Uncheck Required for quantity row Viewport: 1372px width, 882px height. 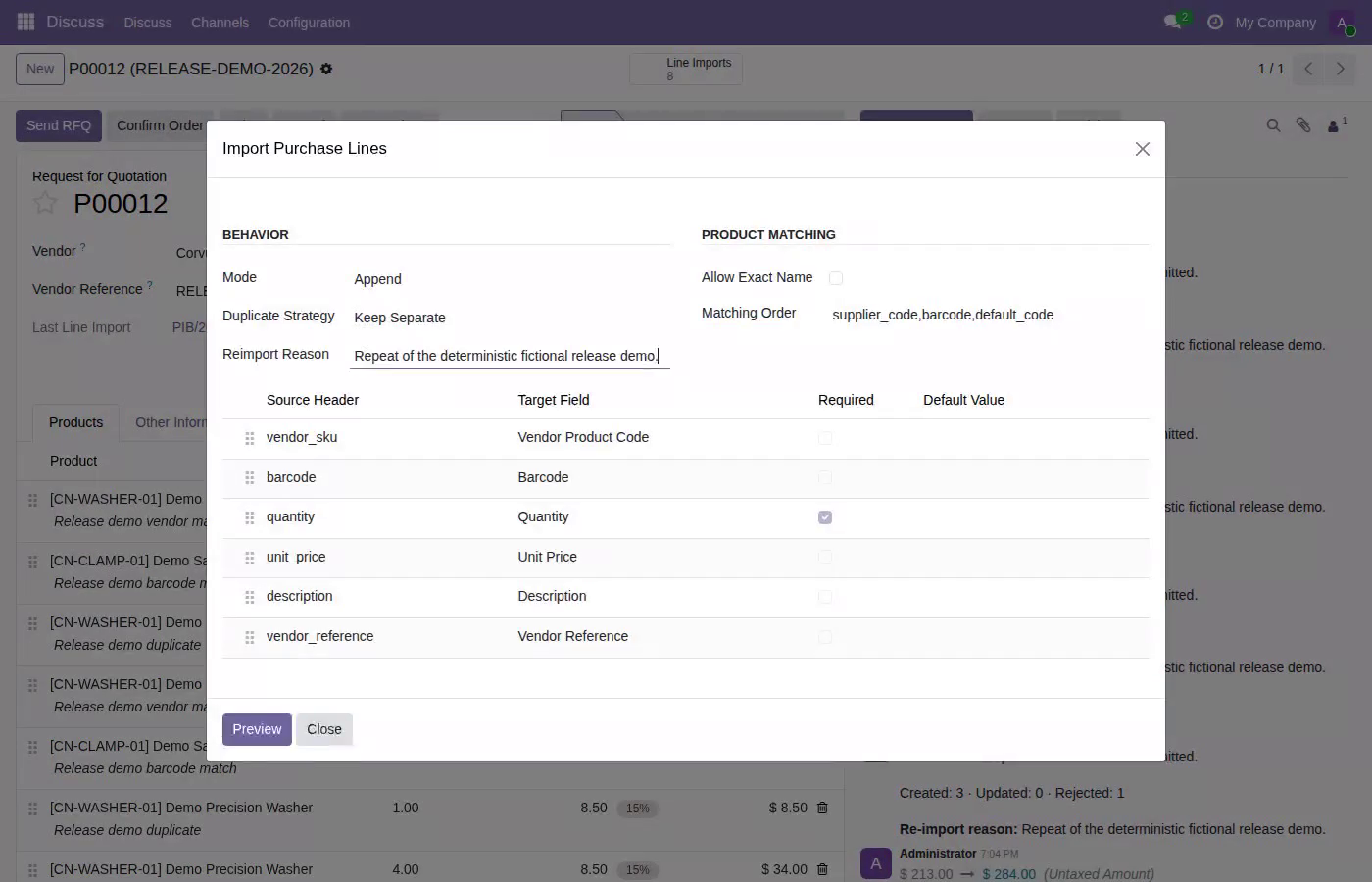coord(825,517)
